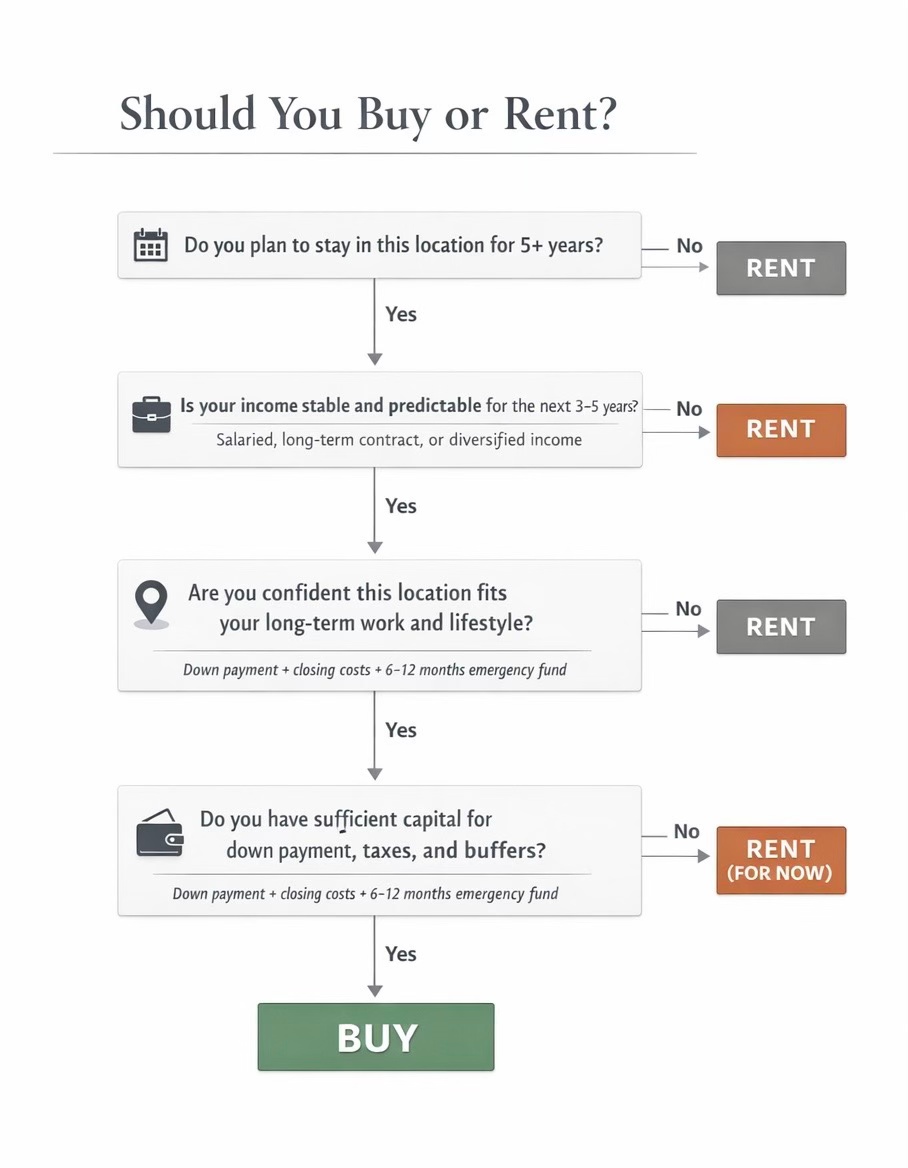This screenshot has height=1168, width=908.
Task: Select the green BUY box
Action: click(x=376, y=1037)
